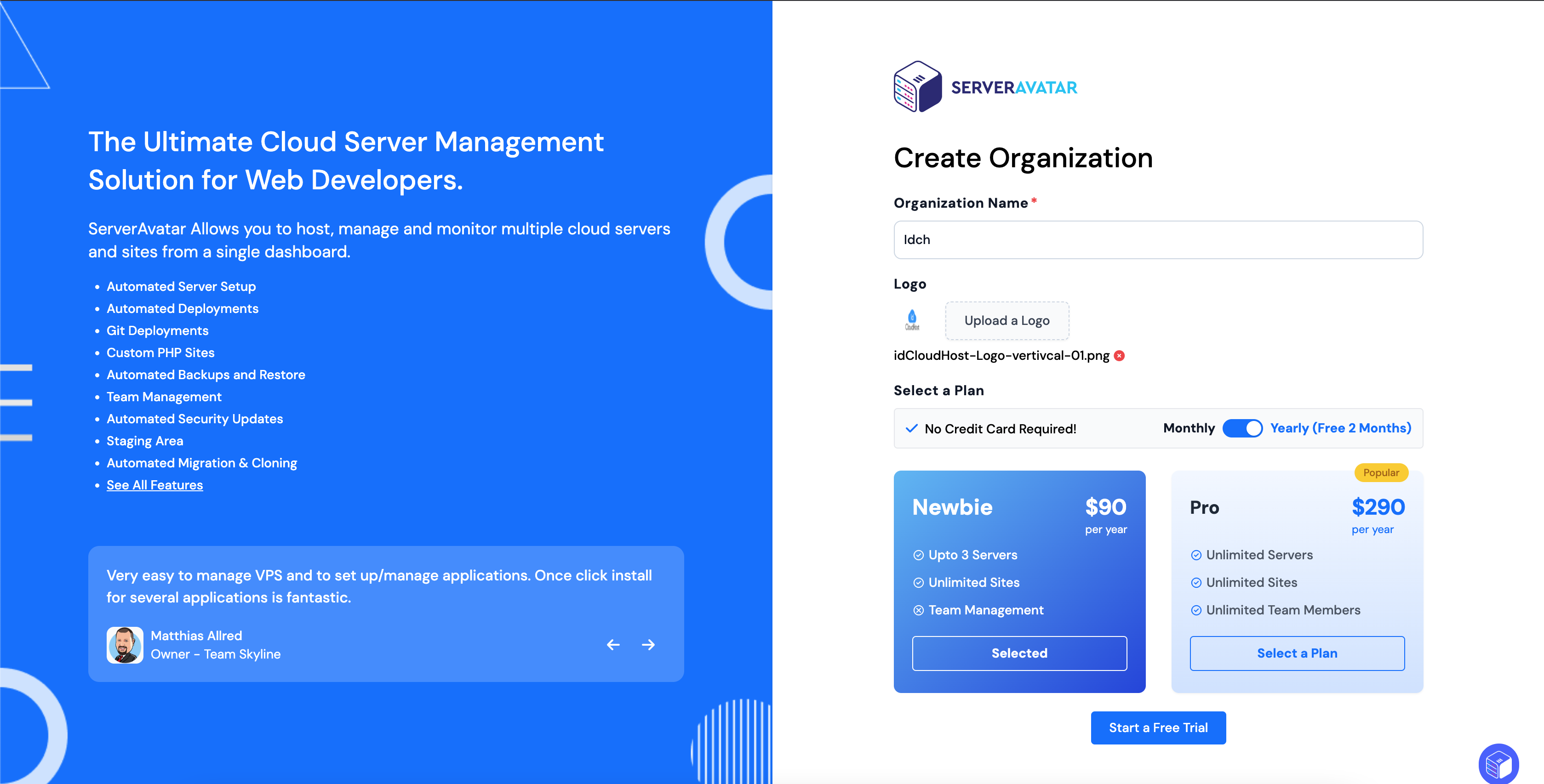Click the Custom PHP Sites list item
The image size is (1544, 784).
[160, 353]
